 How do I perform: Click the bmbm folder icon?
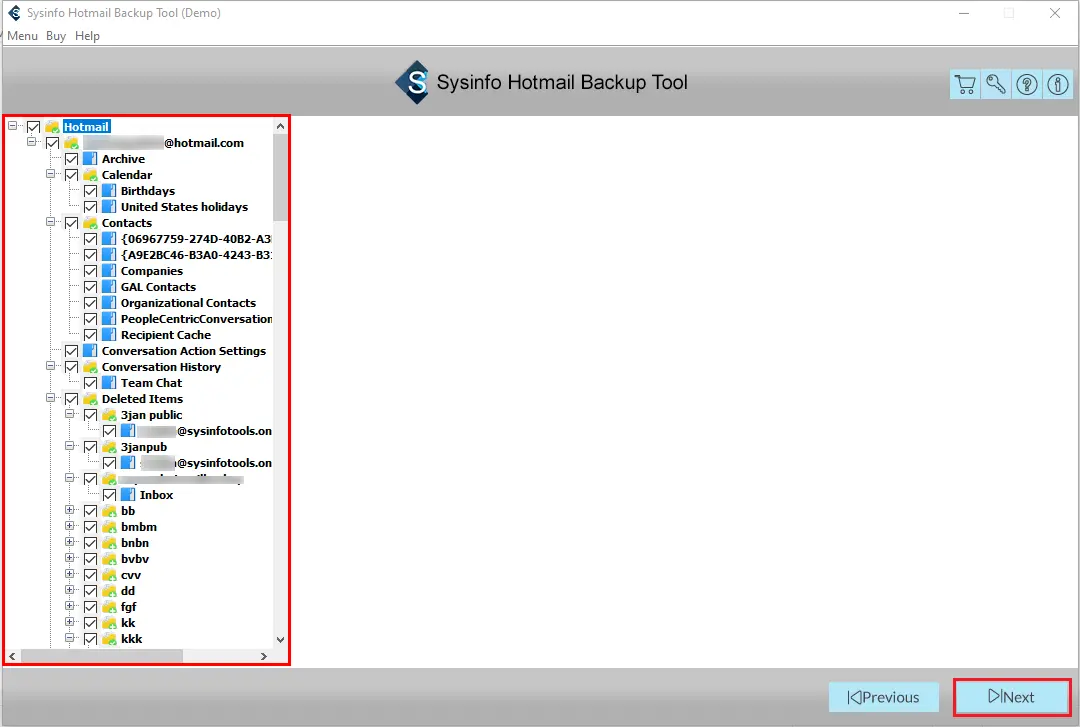pos(109,526)
